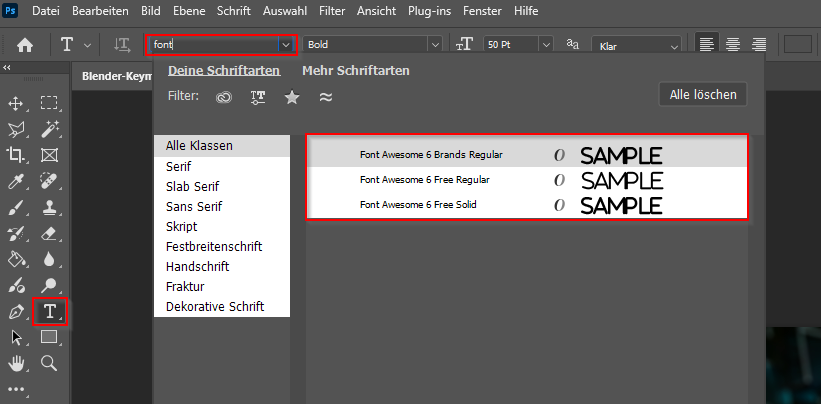Select the Frame tool
This screenshot has height=404, width=821.
[x=49, y=155]
